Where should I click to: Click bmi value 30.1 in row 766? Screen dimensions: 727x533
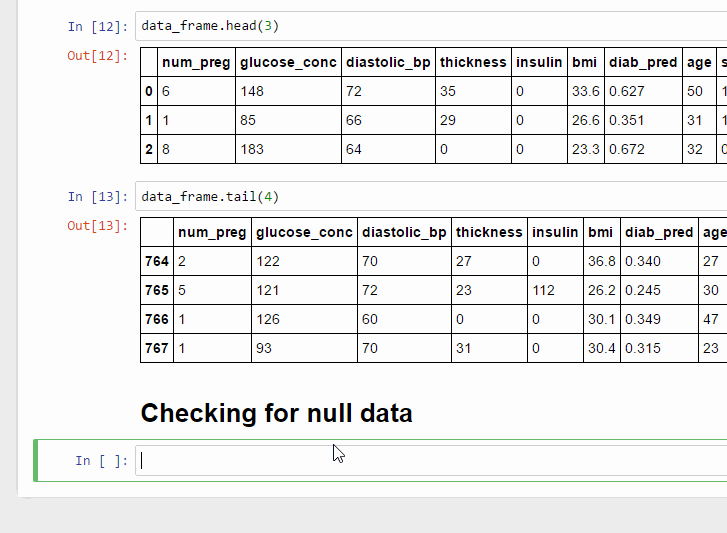point(602,319)
